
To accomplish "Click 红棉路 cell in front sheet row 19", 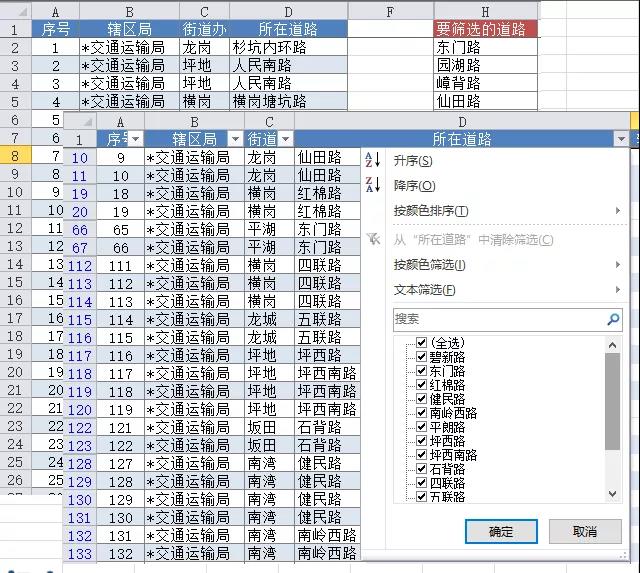I will [327, 193].
